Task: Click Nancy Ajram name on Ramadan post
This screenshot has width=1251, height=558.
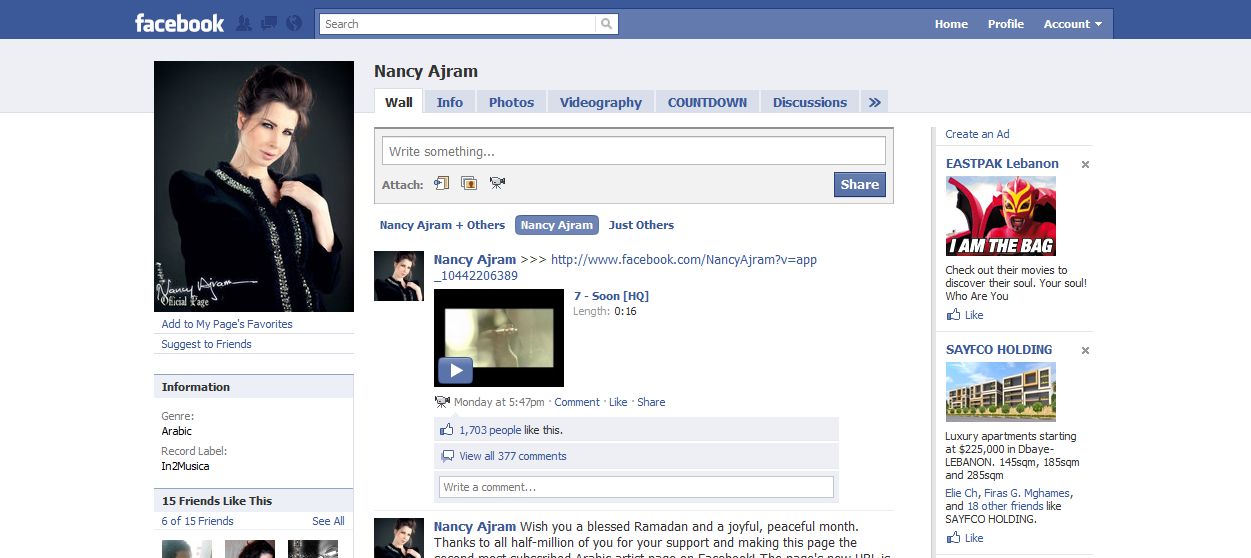Action: 475,526
